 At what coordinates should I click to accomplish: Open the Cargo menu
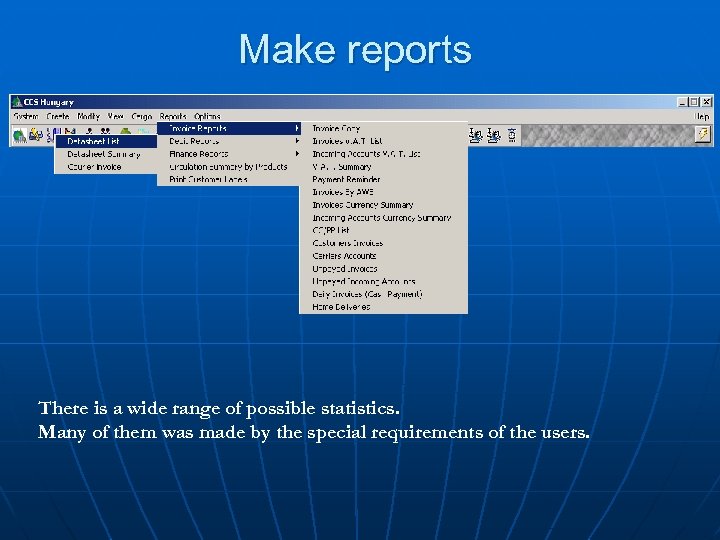[141, 116]
